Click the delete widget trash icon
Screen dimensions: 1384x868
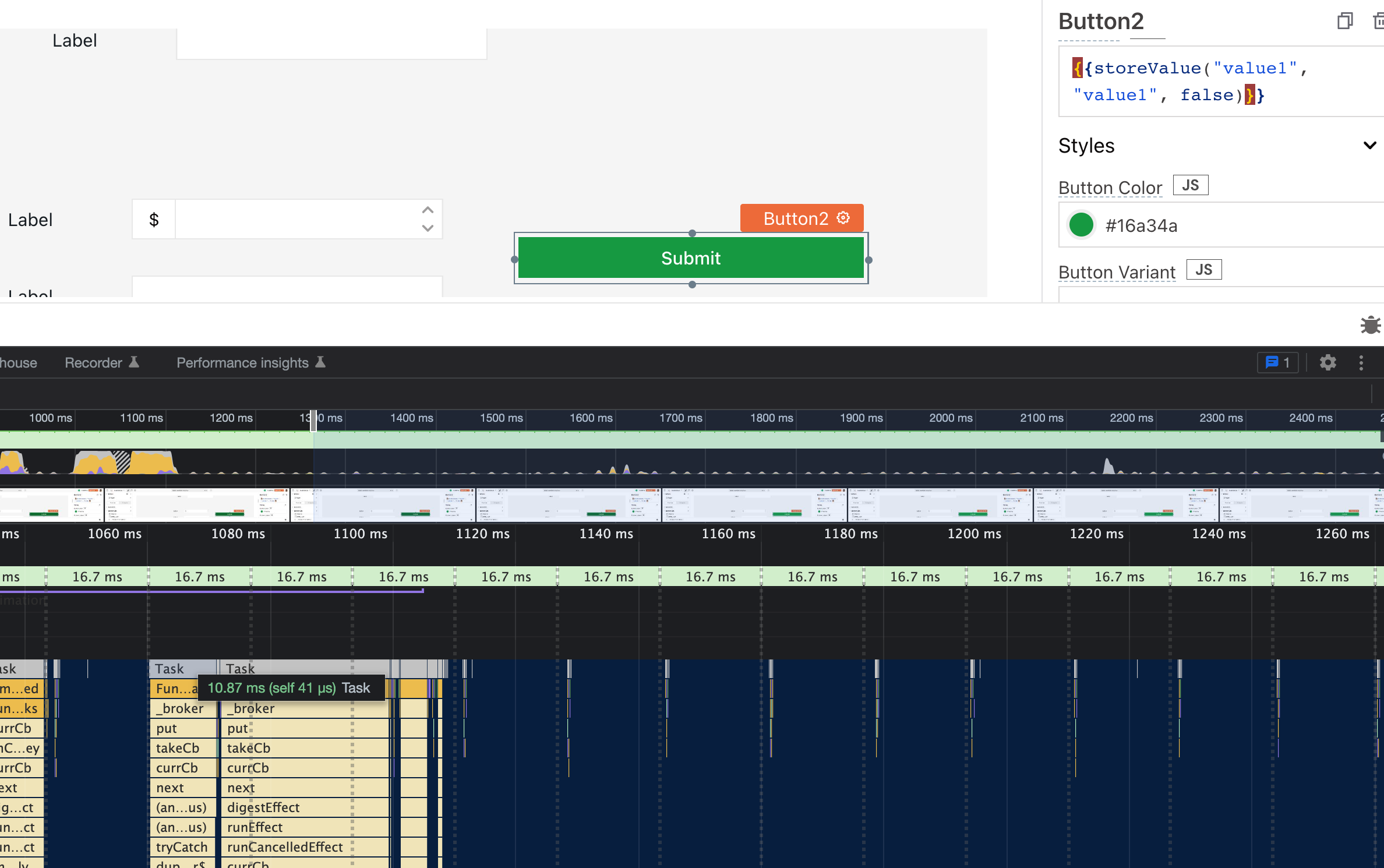1378,22
